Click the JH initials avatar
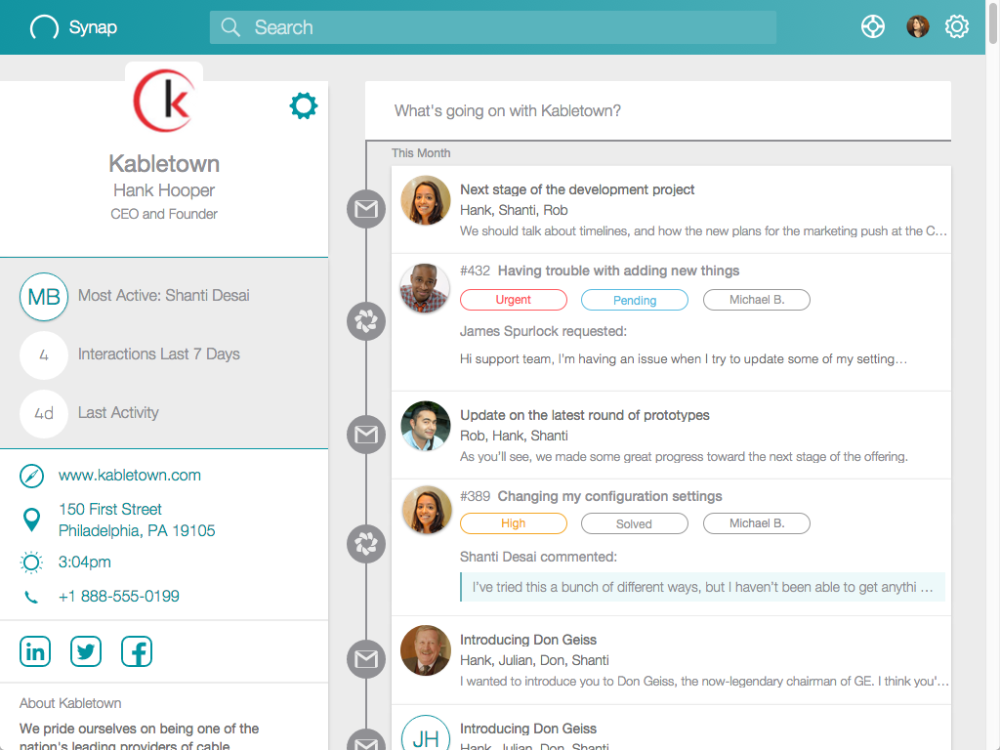 click(425, 735)
